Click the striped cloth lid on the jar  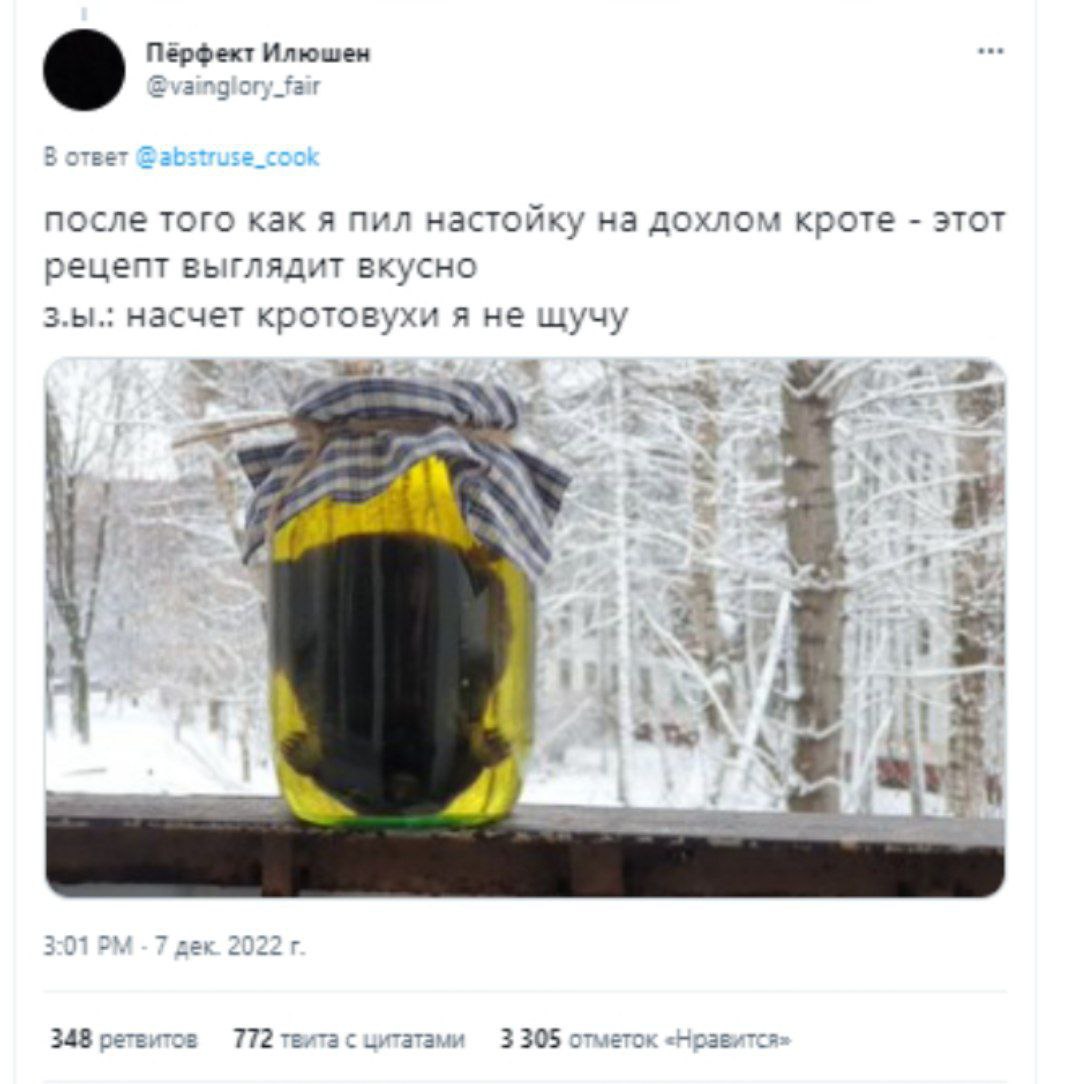coord(403,456)
